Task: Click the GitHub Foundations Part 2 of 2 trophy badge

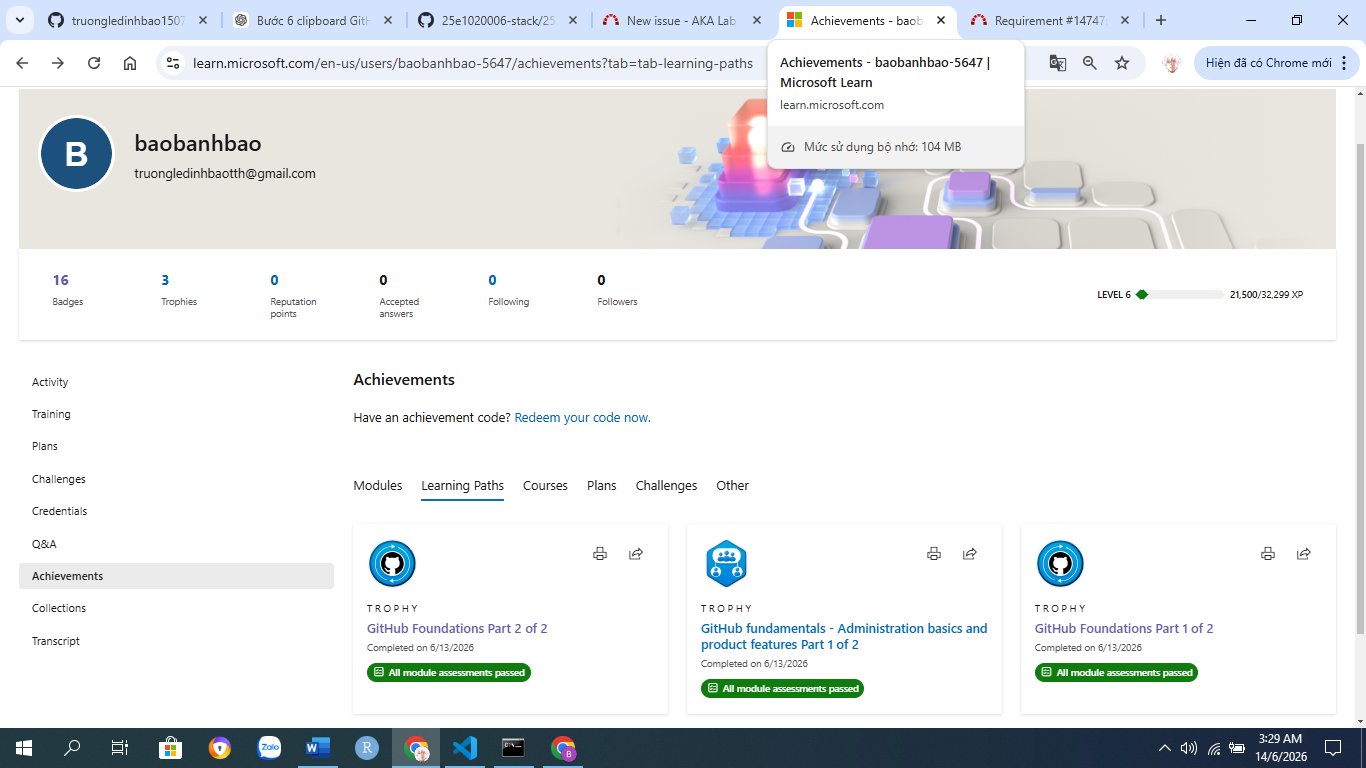Action: click(x=392, y=564)
